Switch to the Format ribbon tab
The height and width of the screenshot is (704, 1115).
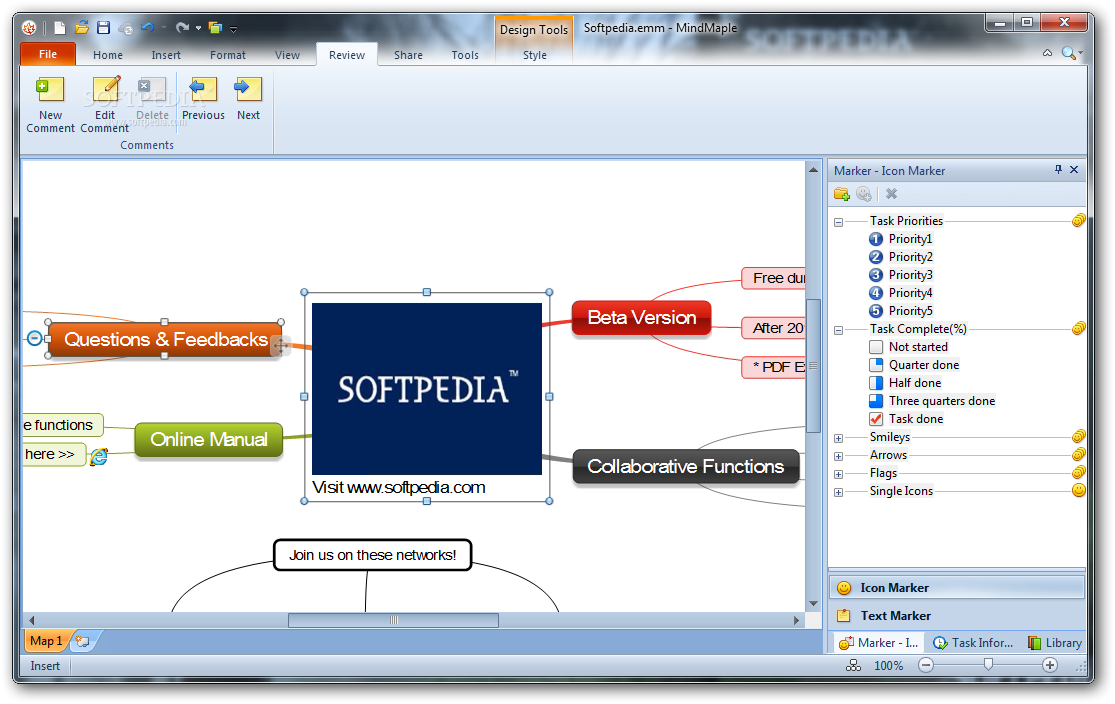point(228,55)
